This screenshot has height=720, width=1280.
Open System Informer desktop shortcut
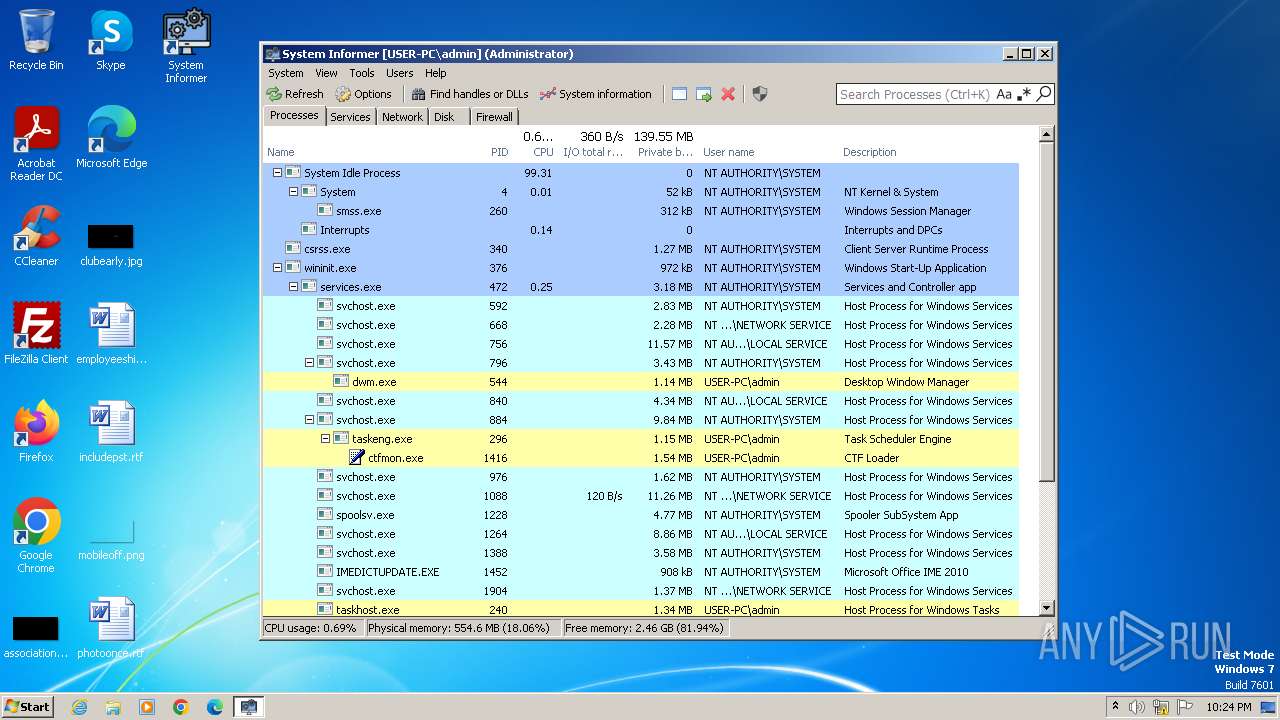(186, 46)
